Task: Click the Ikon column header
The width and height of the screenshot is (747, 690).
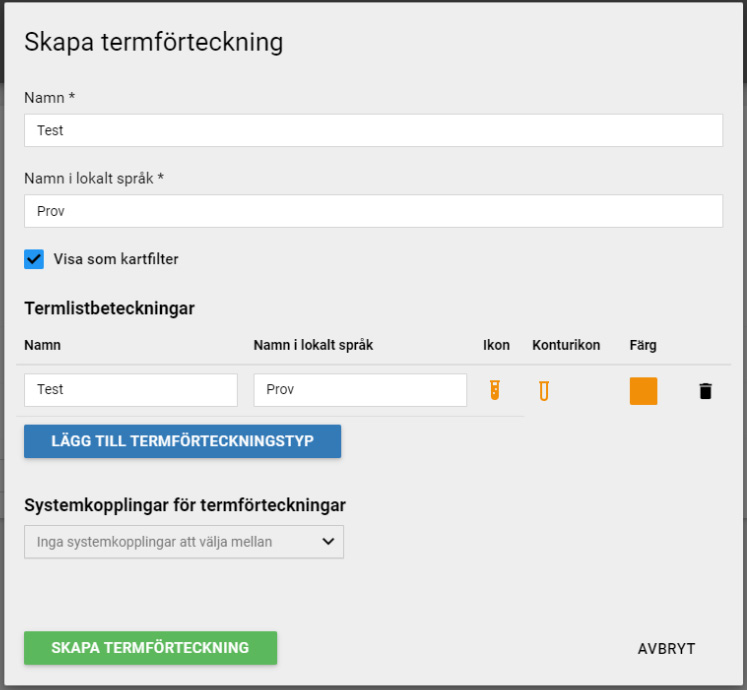Action: [496, 345]
